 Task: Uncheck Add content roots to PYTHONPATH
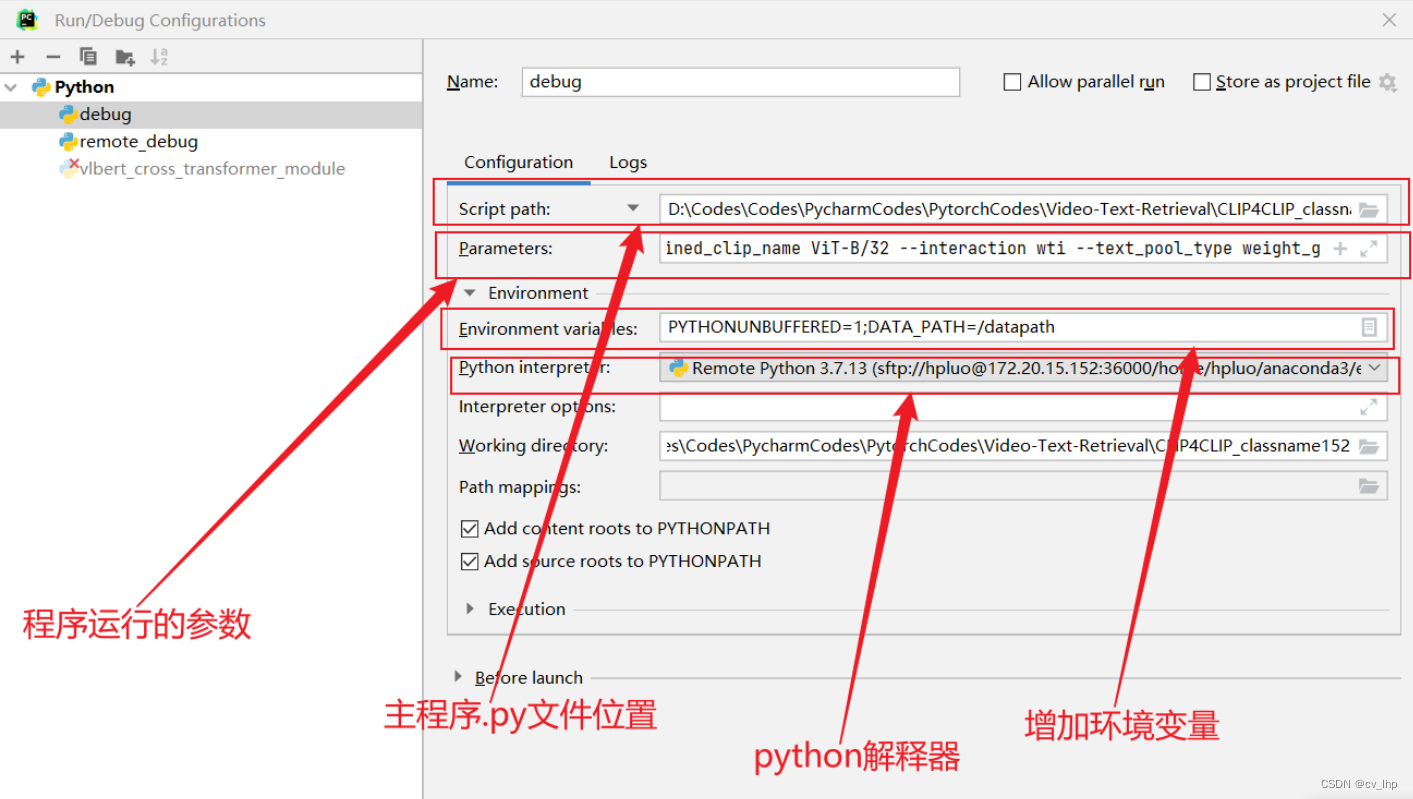469,528
